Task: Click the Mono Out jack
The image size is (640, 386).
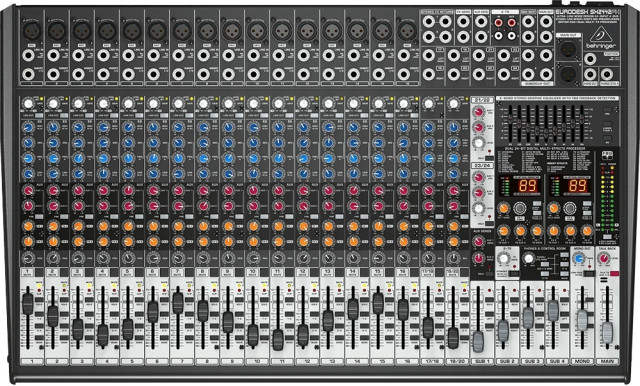Action: [x=589, y=75]
